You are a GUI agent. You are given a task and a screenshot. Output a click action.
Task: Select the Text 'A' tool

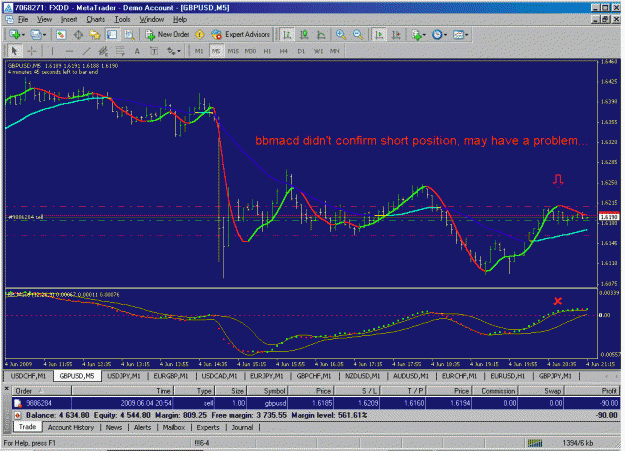tap(137, 51)
